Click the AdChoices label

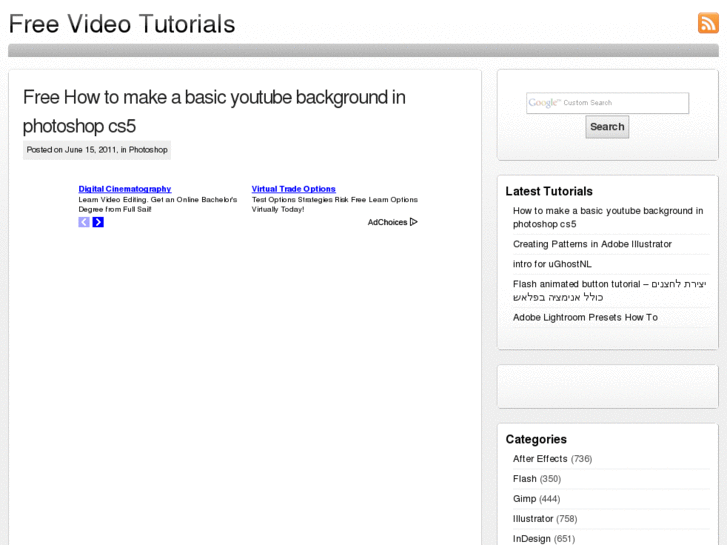387,222
